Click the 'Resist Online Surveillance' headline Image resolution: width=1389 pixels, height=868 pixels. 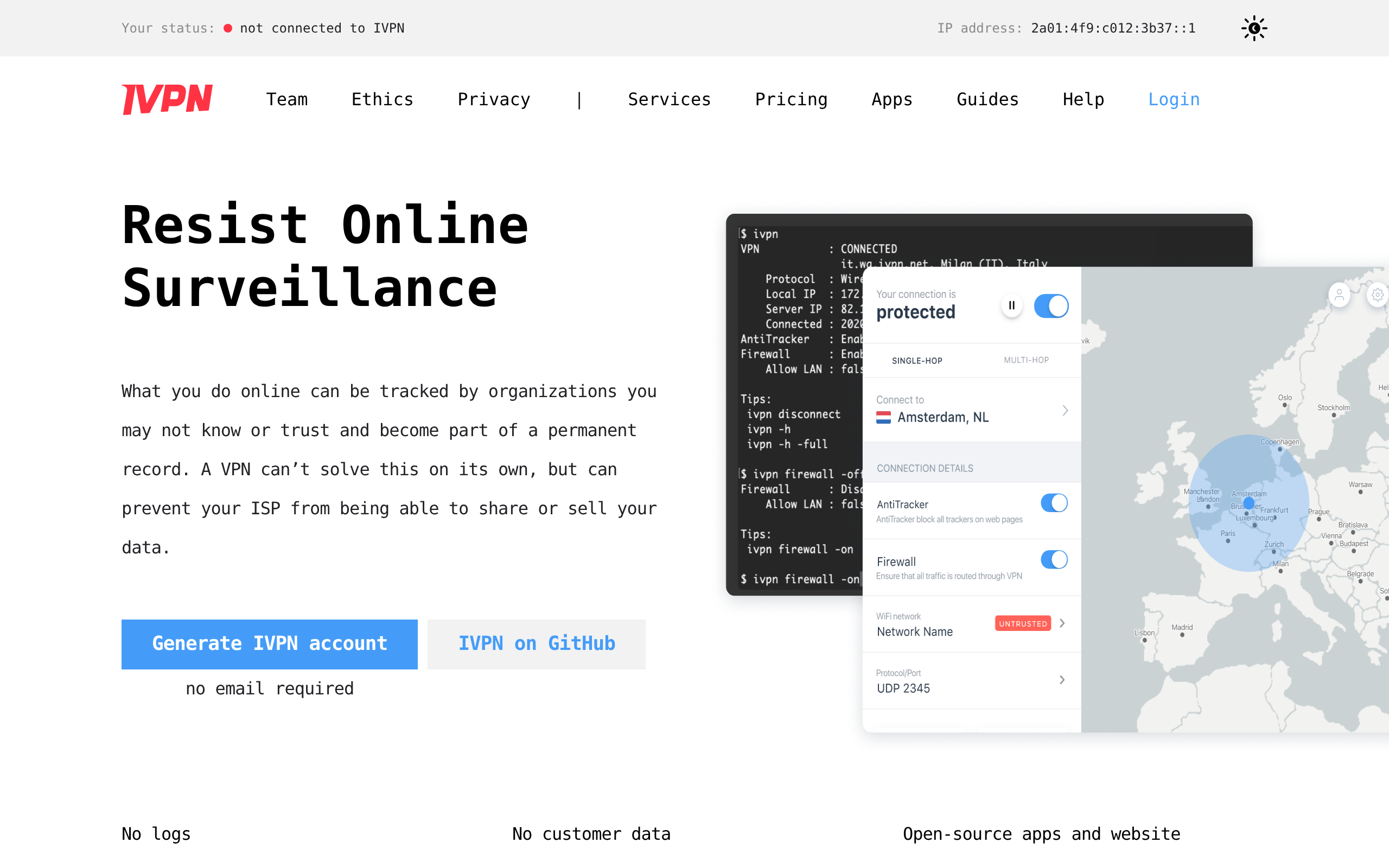click(x=325, y=256)
